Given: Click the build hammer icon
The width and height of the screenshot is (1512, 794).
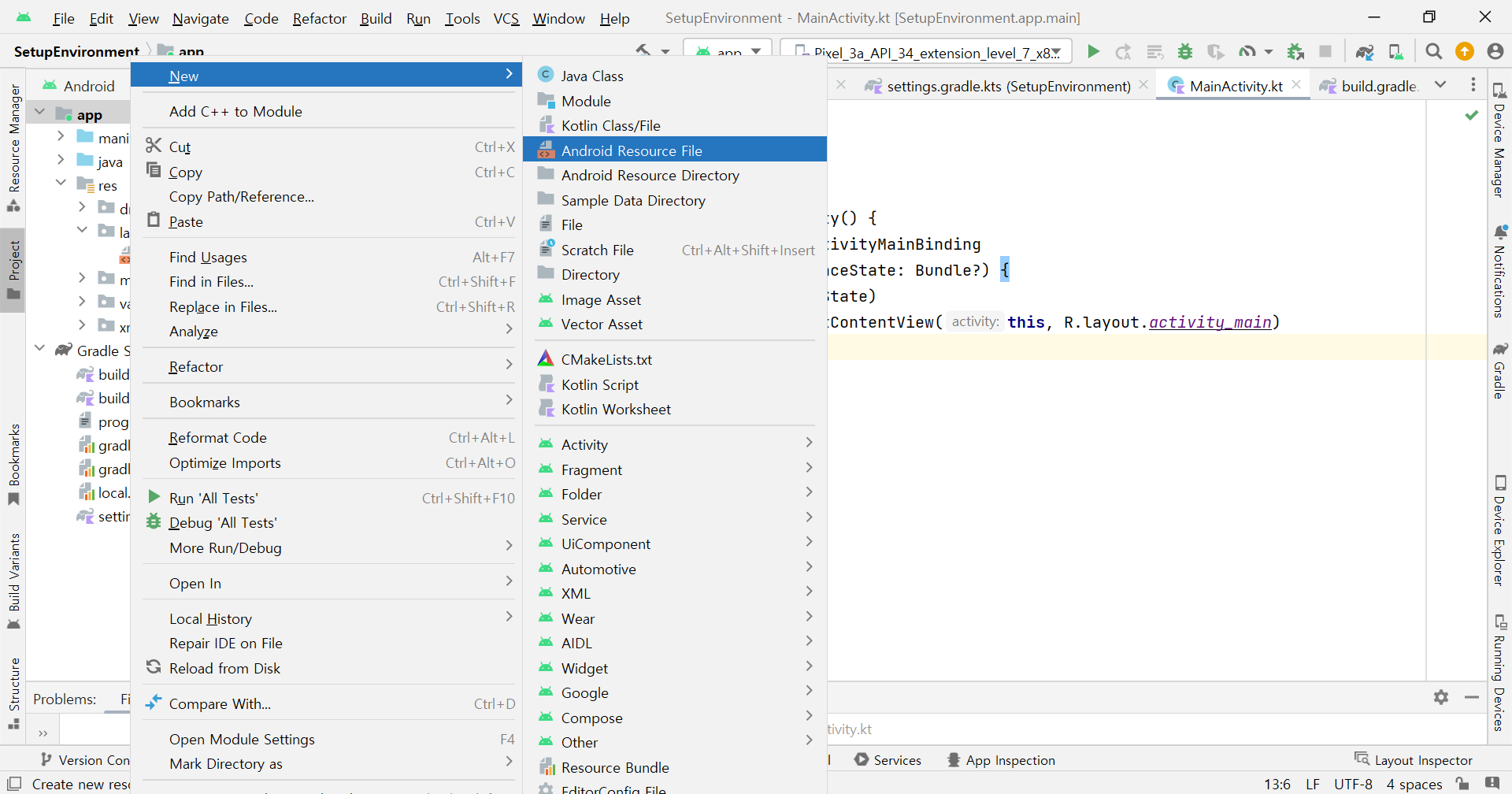Looking at the screenshot, I should (643, 50).
